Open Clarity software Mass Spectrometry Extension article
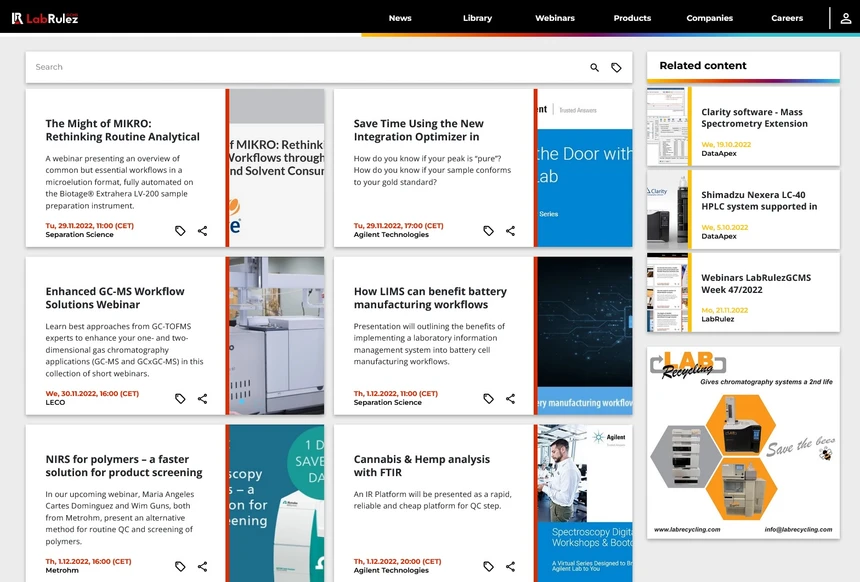 (754, 118)
